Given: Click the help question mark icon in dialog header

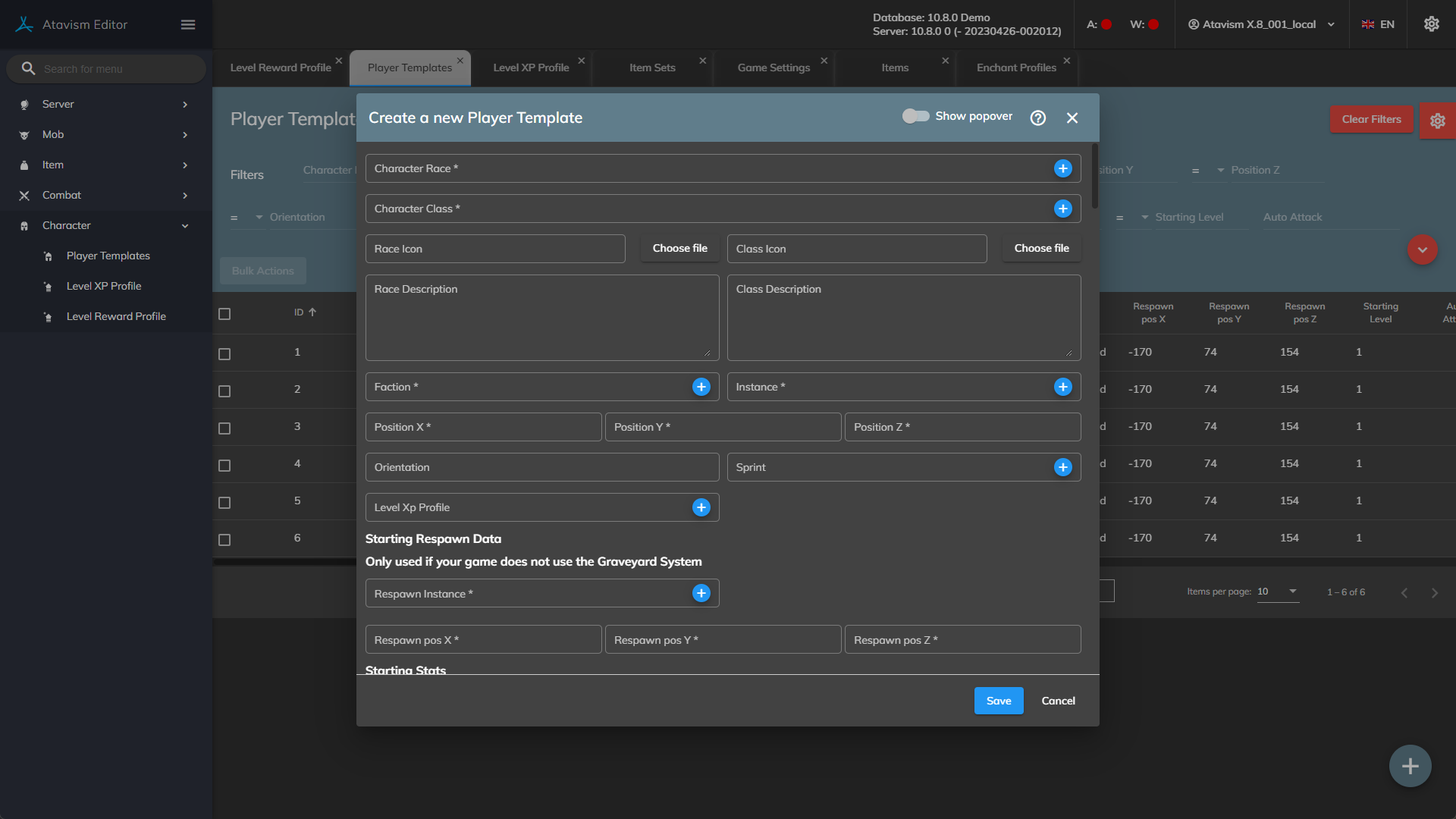Looking at the screenshot, I should coord(1037,118).
